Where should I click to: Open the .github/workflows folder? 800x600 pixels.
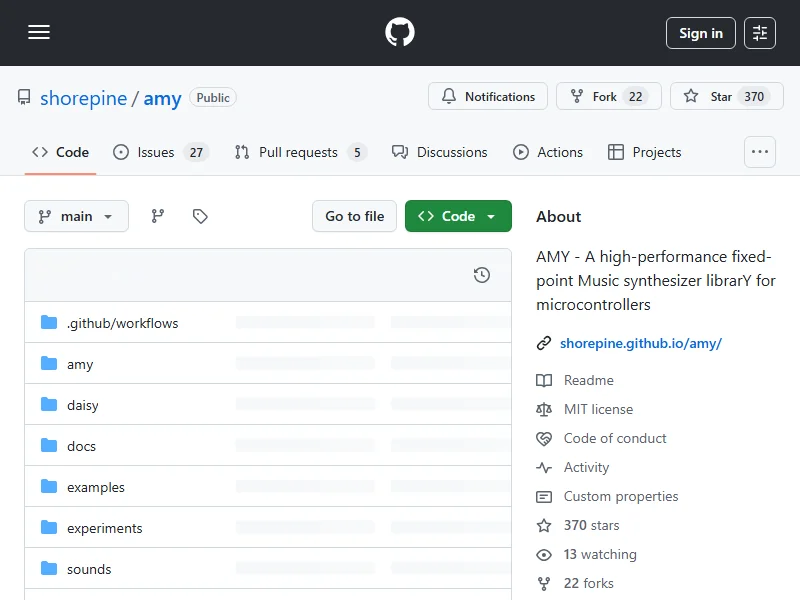click(122, 323)
